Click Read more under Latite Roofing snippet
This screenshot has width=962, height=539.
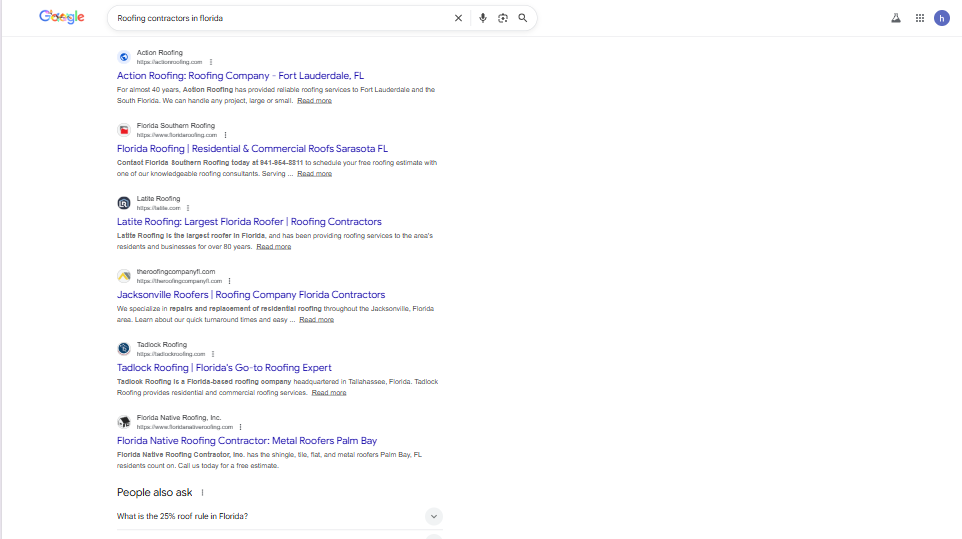click(274, 247)
